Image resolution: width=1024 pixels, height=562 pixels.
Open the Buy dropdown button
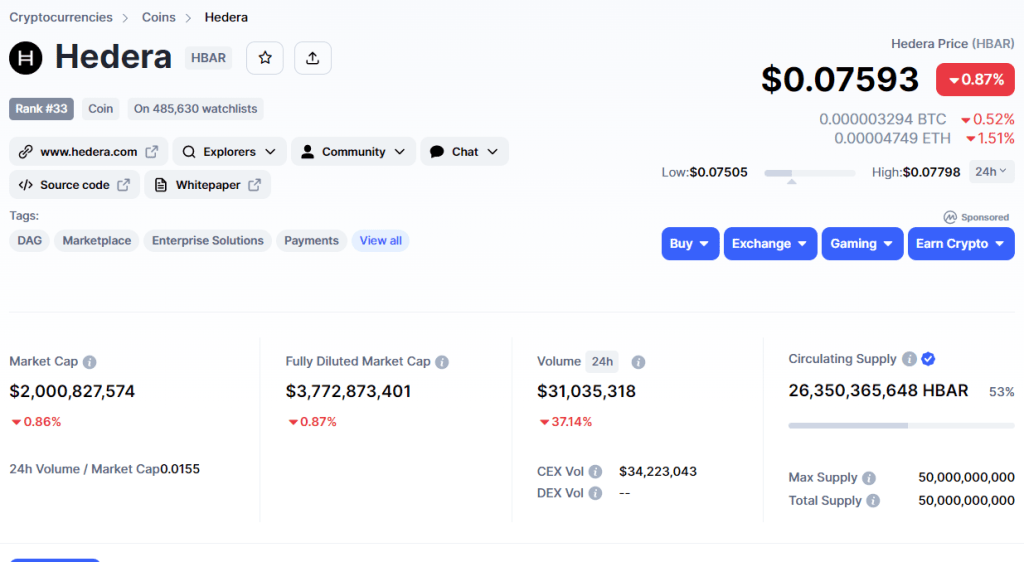click(x=690, y=243)
